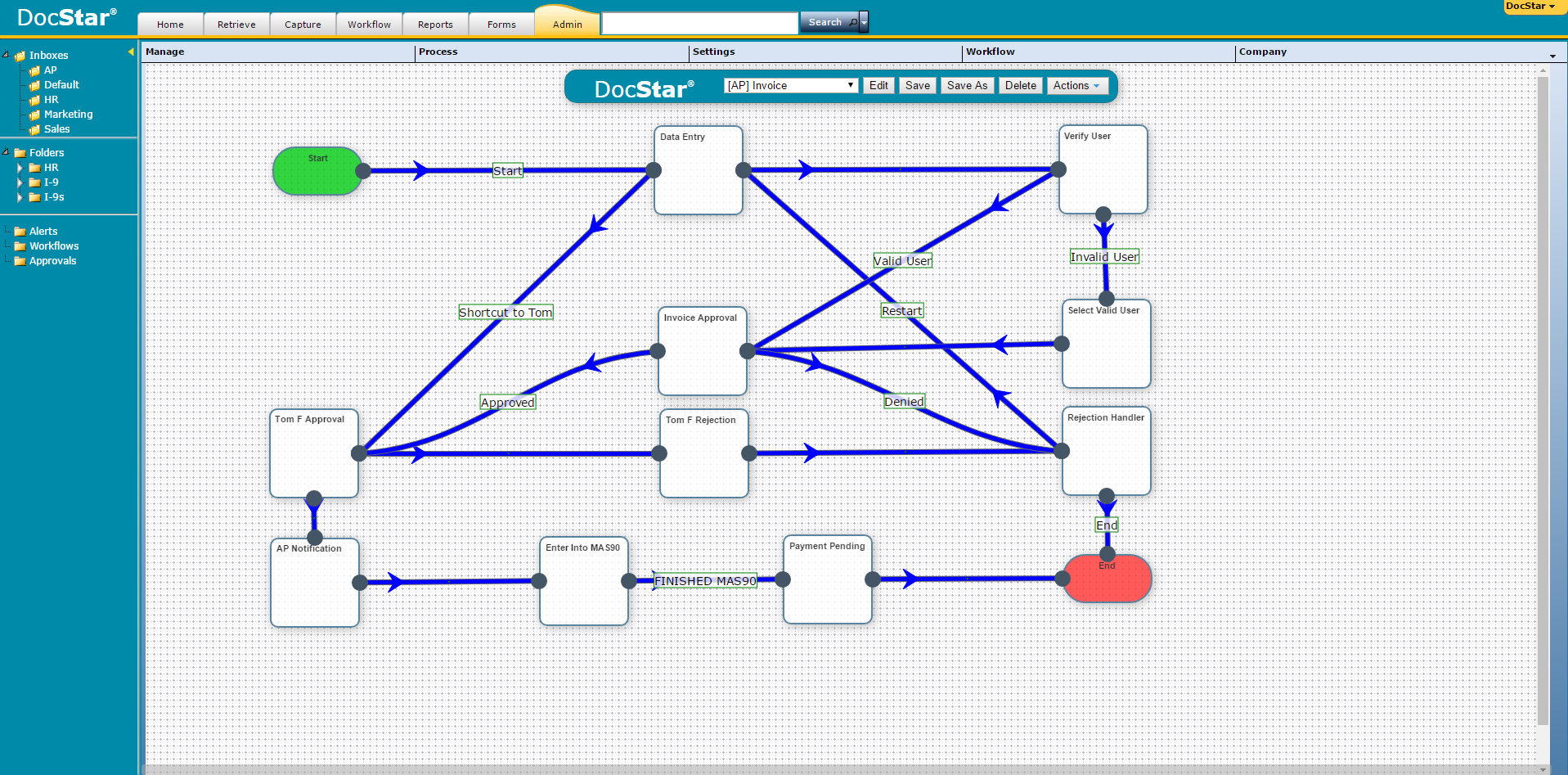Click the Marketing inbox folder icon
1568x775 pixels.
click(34, 115)
